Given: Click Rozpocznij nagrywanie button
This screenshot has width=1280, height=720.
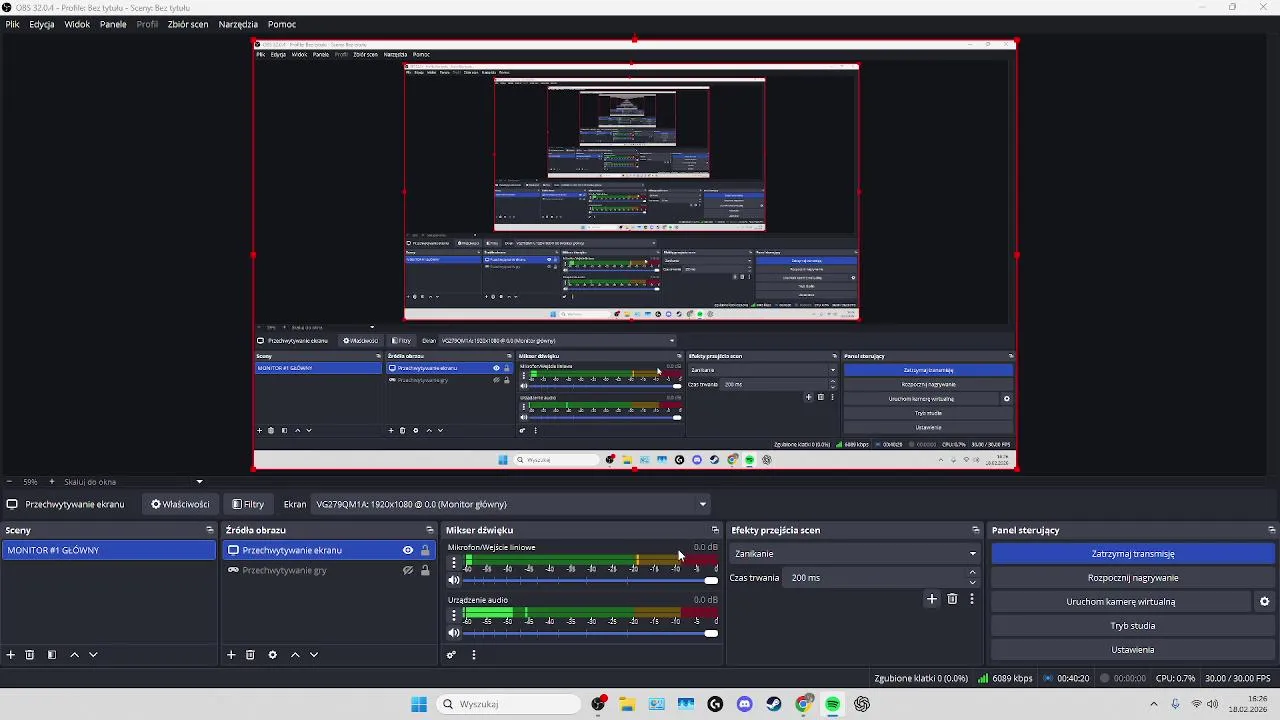Looking at the screenshot, I should click(1132, 578).
